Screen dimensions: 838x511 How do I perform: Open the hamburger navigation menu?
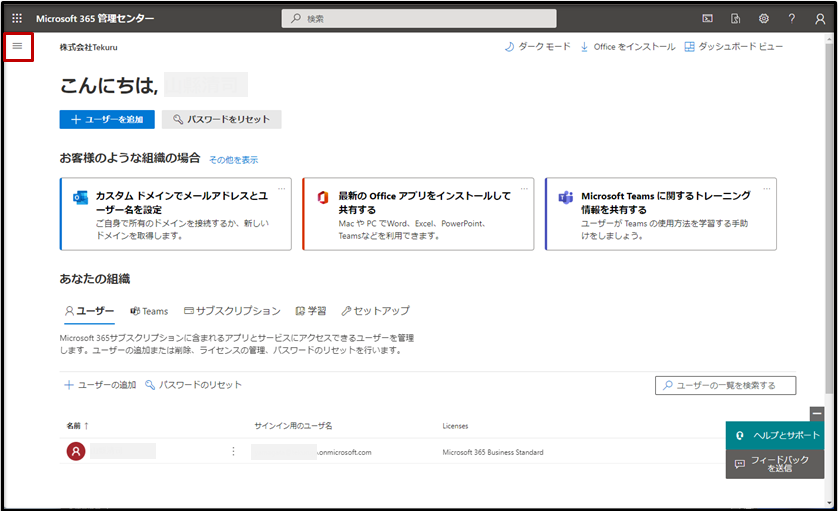[x=18, y=47]
